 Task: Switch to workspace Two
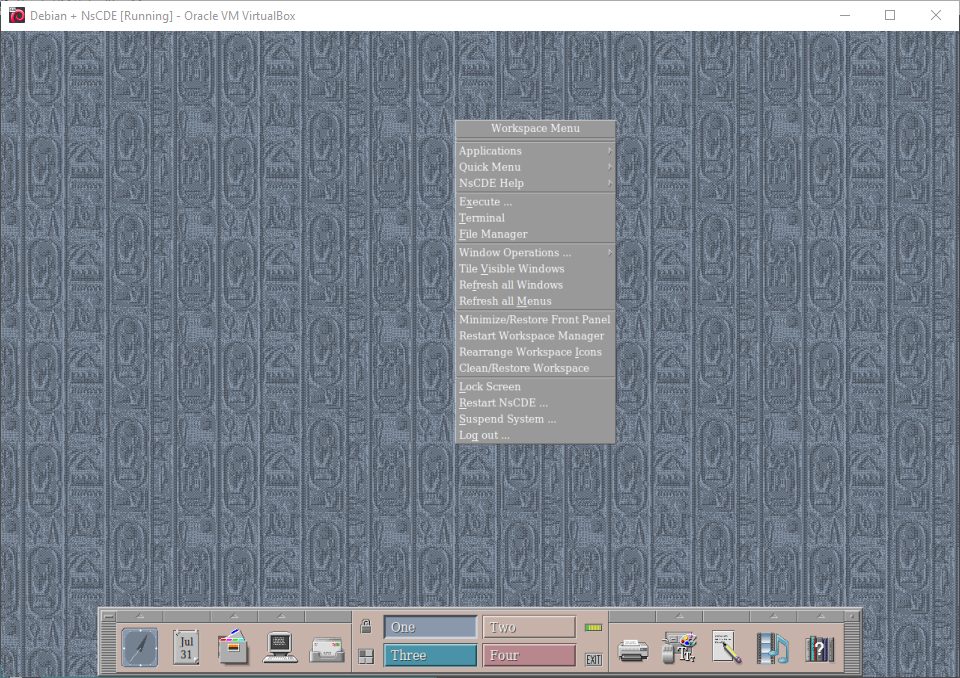click(529, 627)
